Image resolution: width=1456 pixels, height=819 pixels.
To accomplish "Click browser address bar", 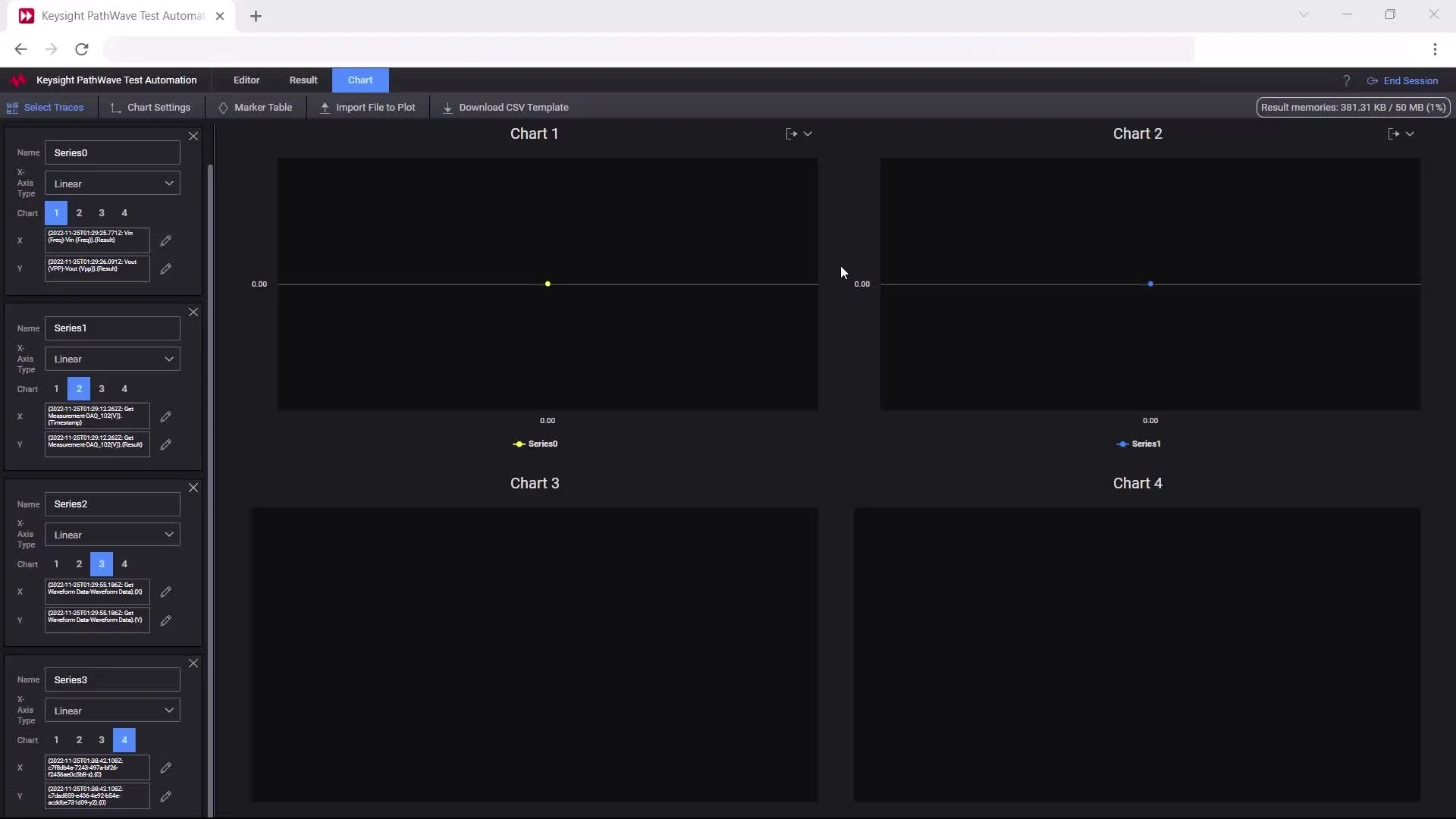I will coord(648,49).
